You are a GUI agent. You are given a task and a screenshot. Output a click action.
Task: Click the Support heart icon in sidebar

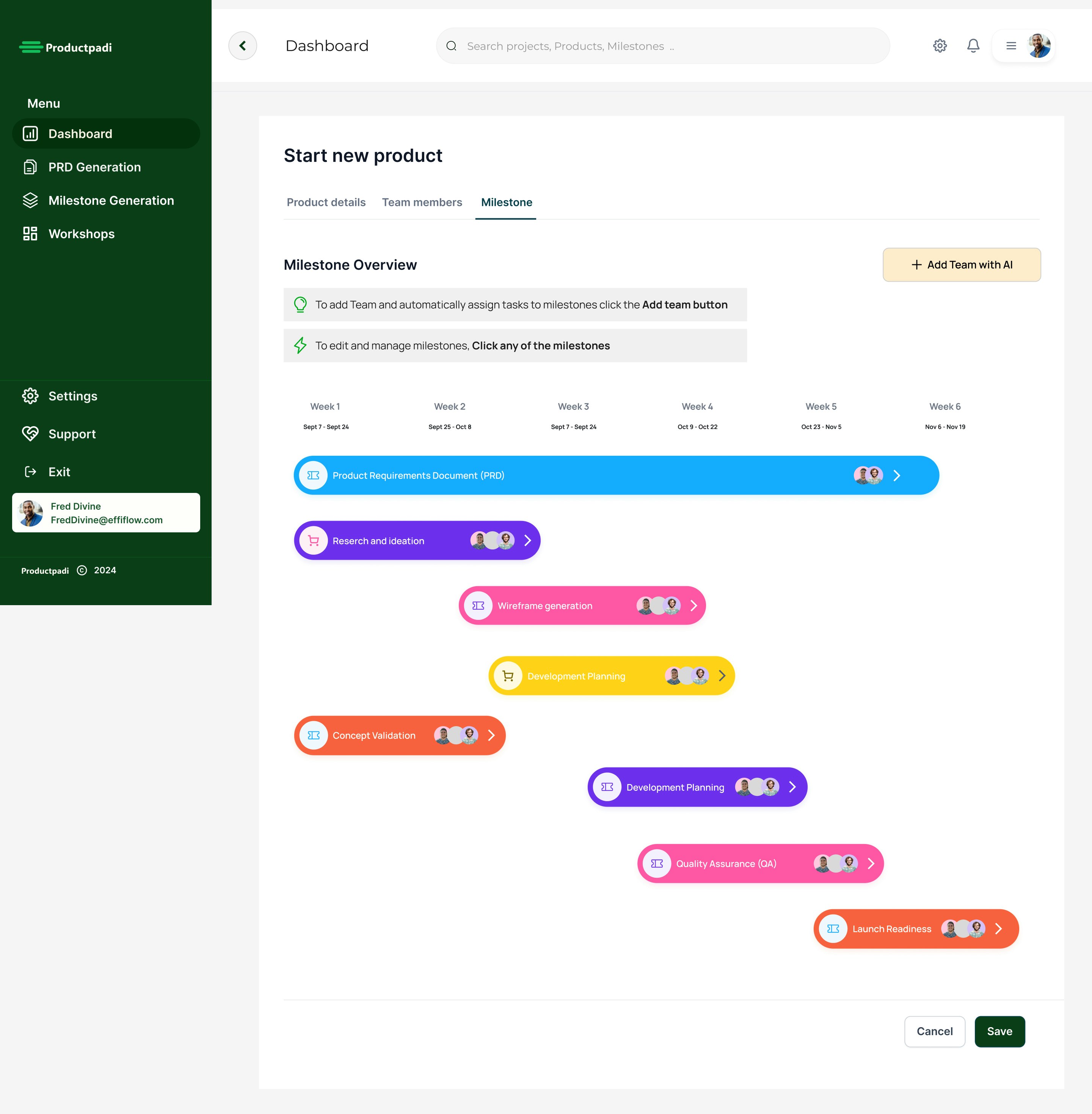(x=30, y=434)
